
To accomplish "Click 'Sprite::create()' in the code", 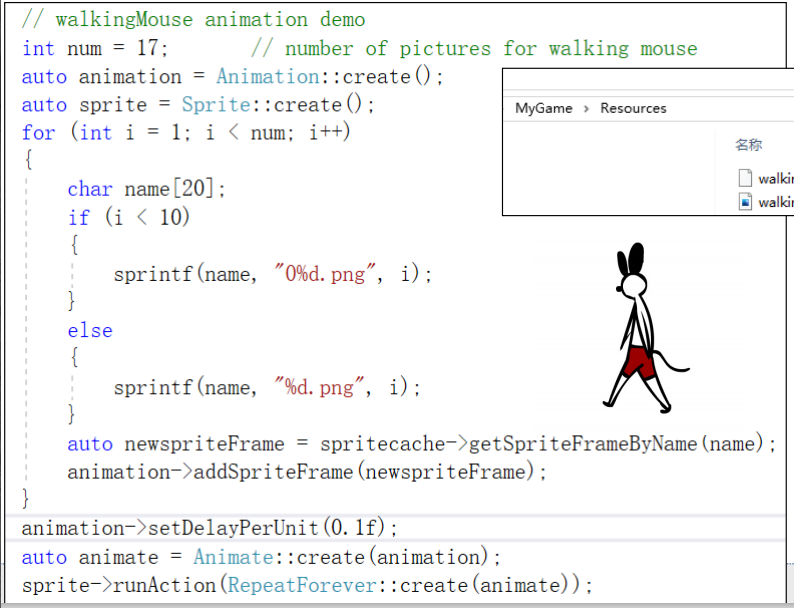I will [278, 105].
